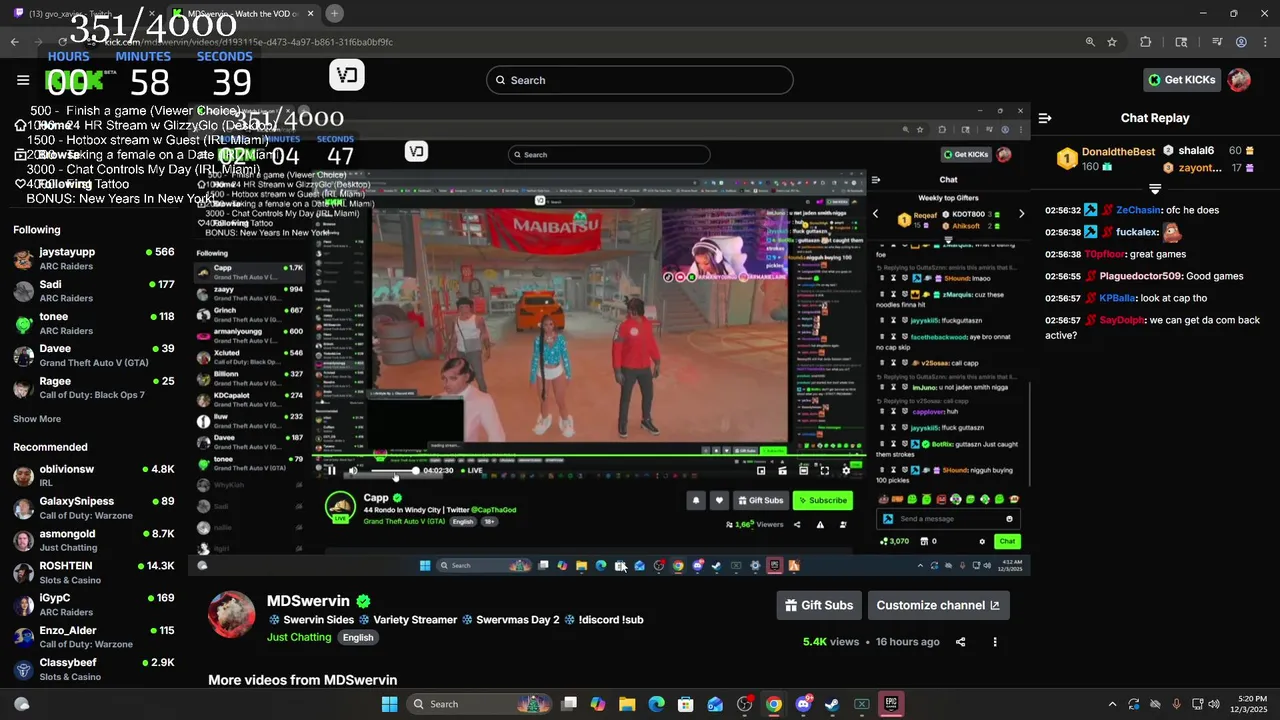The height and width of the screenshot is (720, 1280).
Task: Open the Chrome three-dot menu
Action: (x=1265, y=42)
